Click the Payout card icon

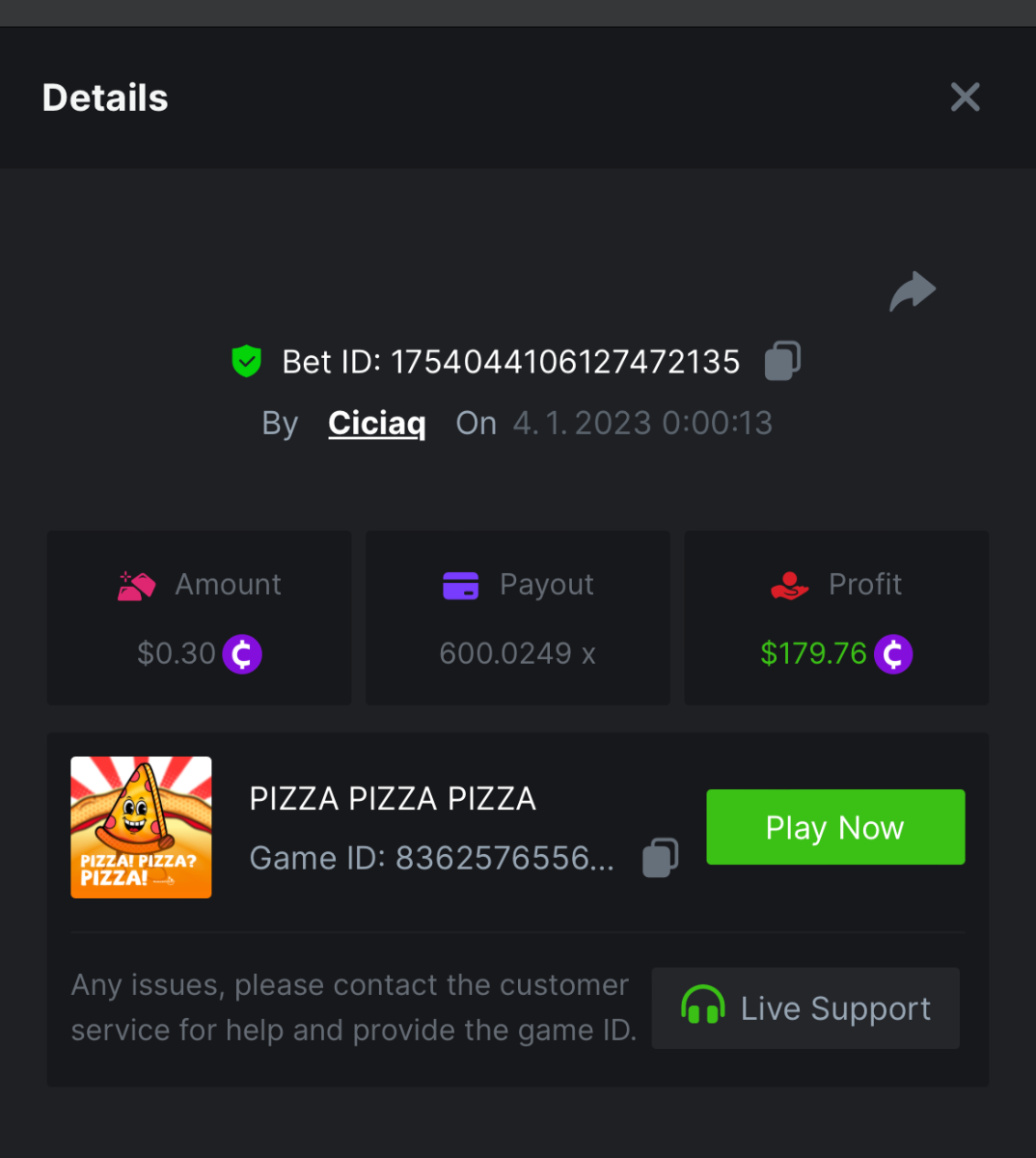(460, 586)
